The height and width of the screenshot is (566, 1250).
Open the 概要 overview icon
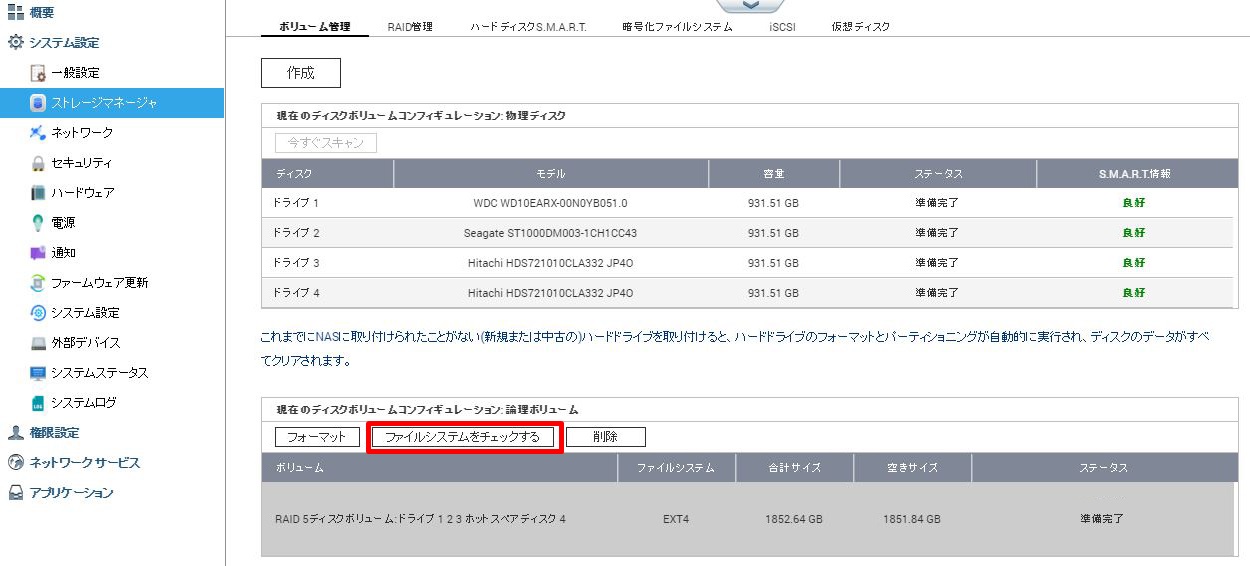click(15, 12)
